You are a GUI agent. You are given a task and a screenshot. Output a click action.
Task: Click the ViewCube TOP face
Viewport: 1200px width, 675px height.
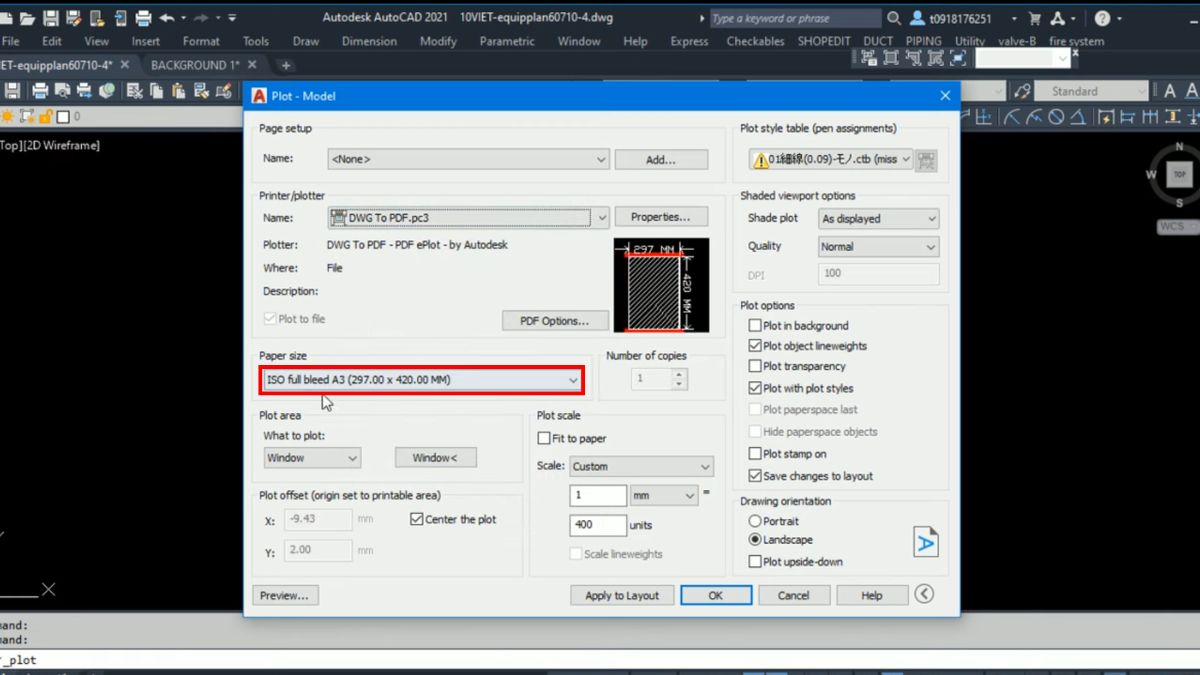(x=1180, y=174)
